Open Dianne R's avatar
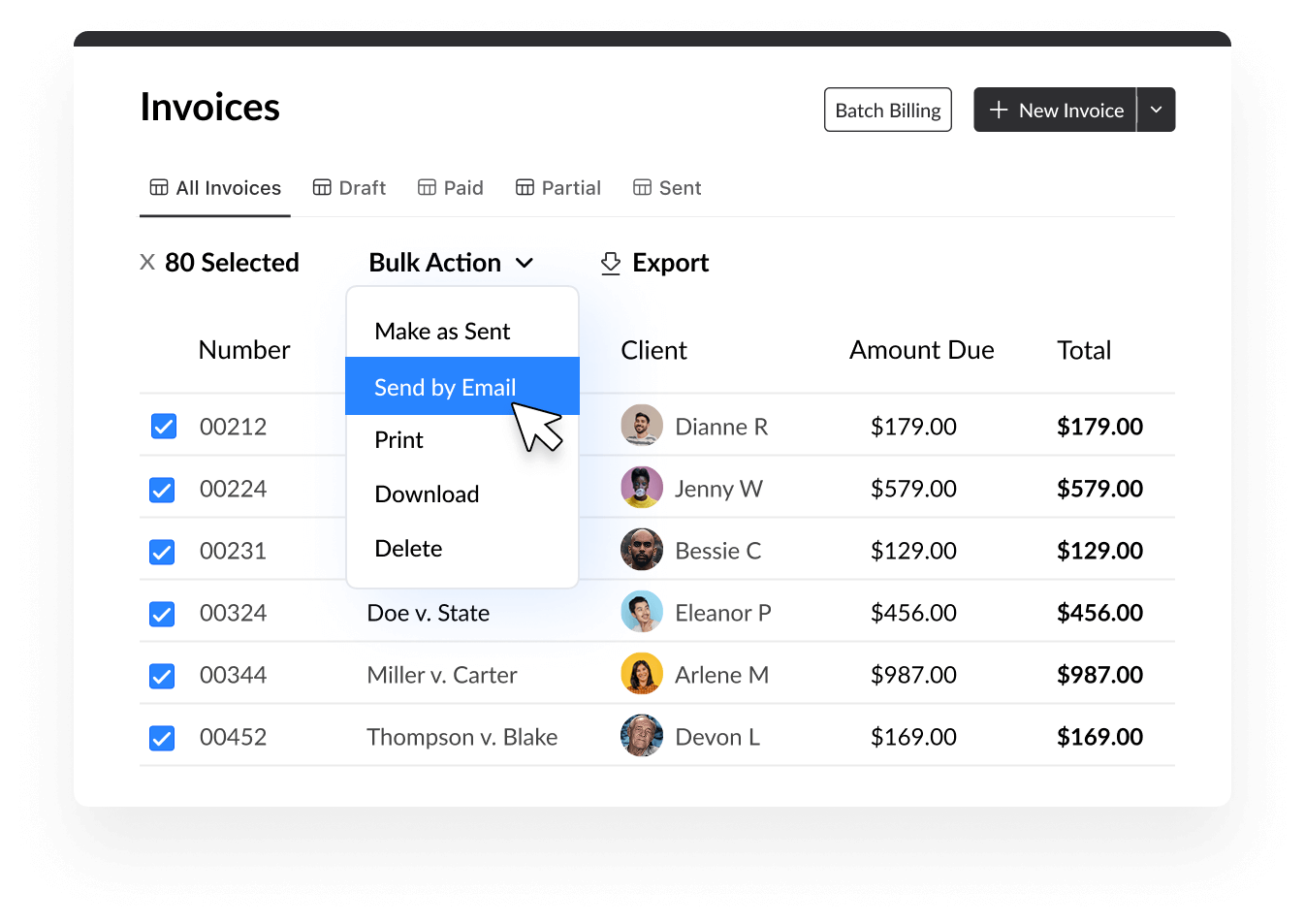 [641, 426]
